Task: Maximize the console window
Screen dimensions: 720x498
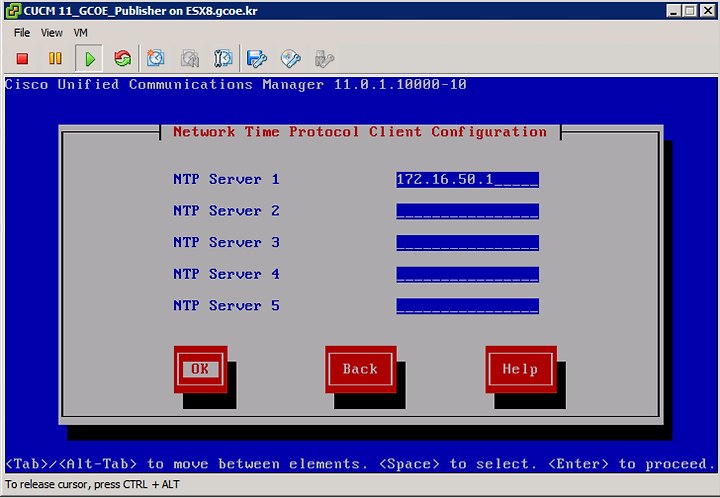Action: [x=690, y=11]
